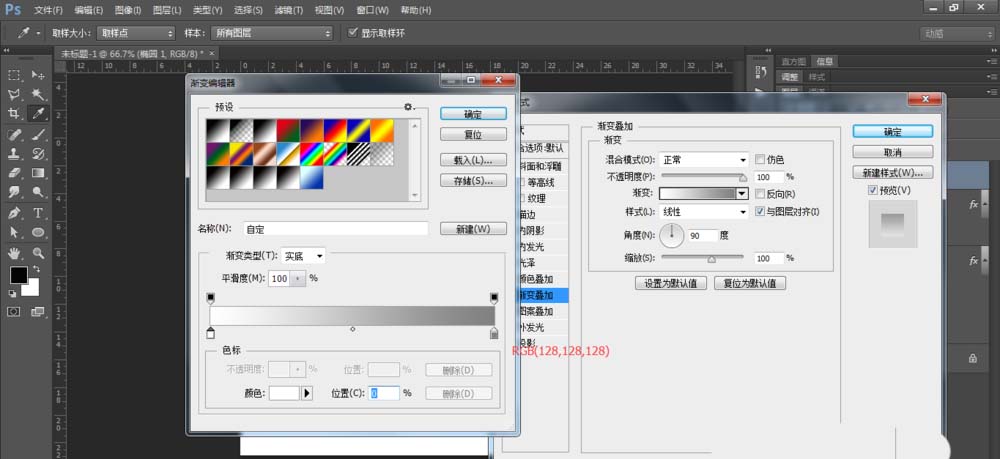
Task: Select the Rectangular Marquee tool
Action: coord(13,75)
